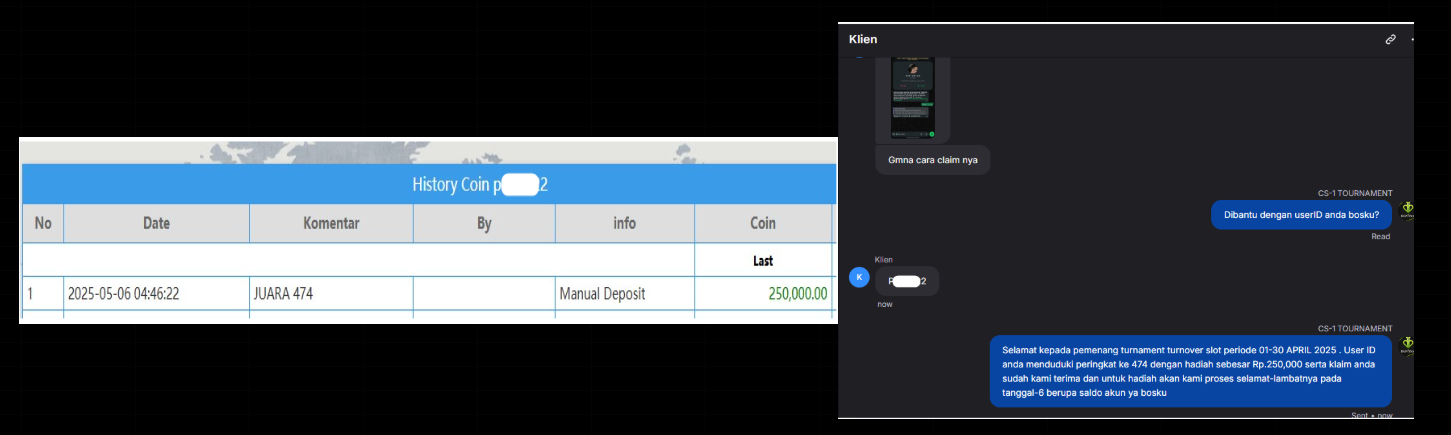Click the info column header

[x=624, y=223]
